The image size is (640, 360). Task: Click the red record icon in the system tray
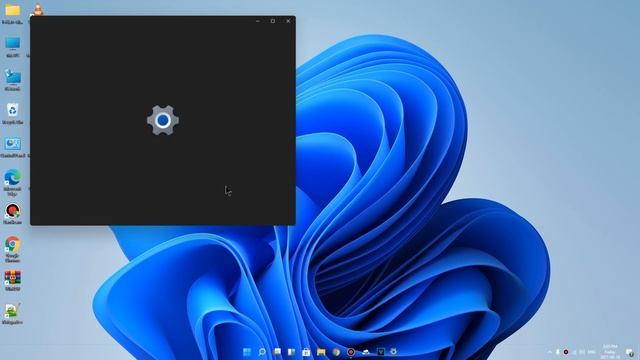click(x=566, y=352)
